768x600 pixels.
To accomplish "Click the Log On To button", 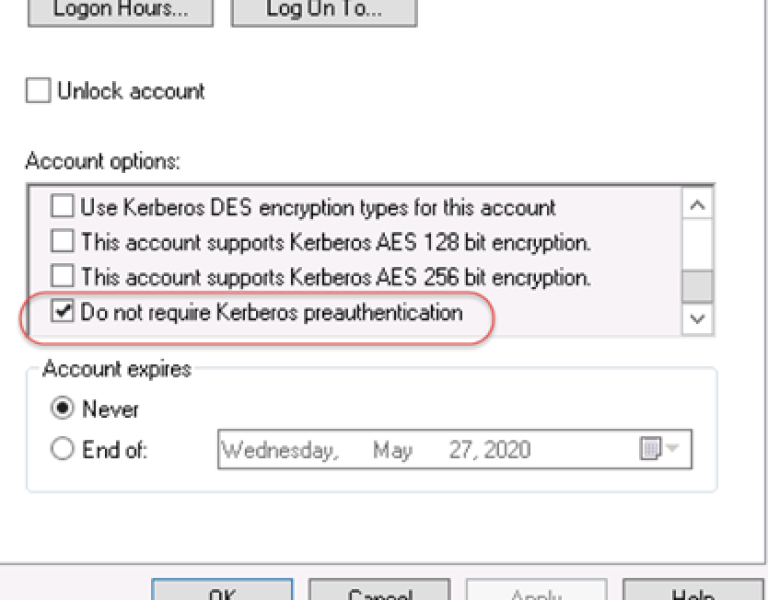I will [x=323, y=10].
